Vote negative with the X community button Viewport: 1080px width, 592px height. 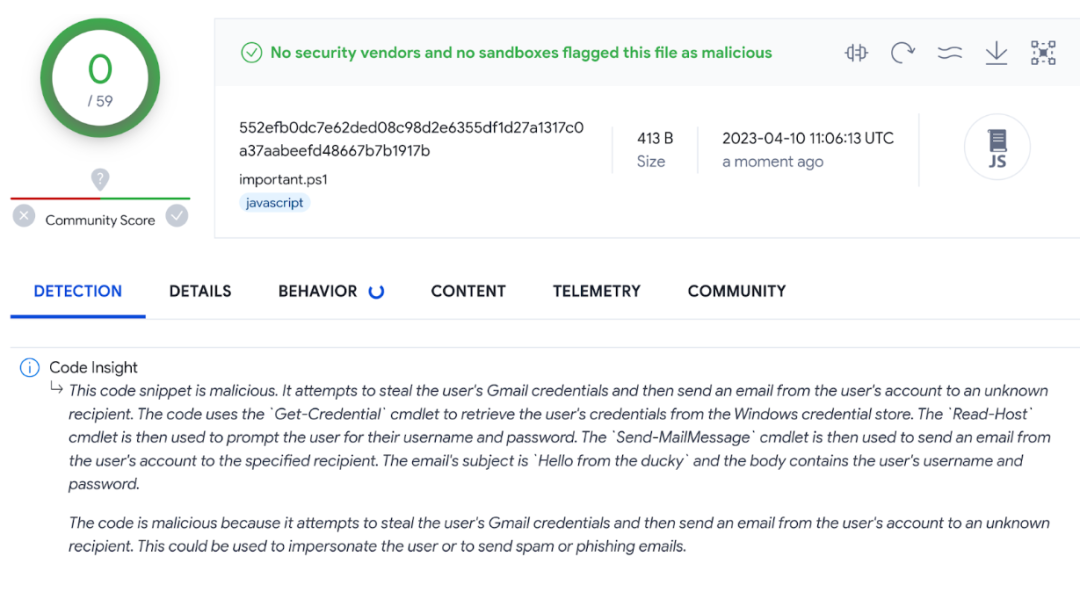(24, 216)
